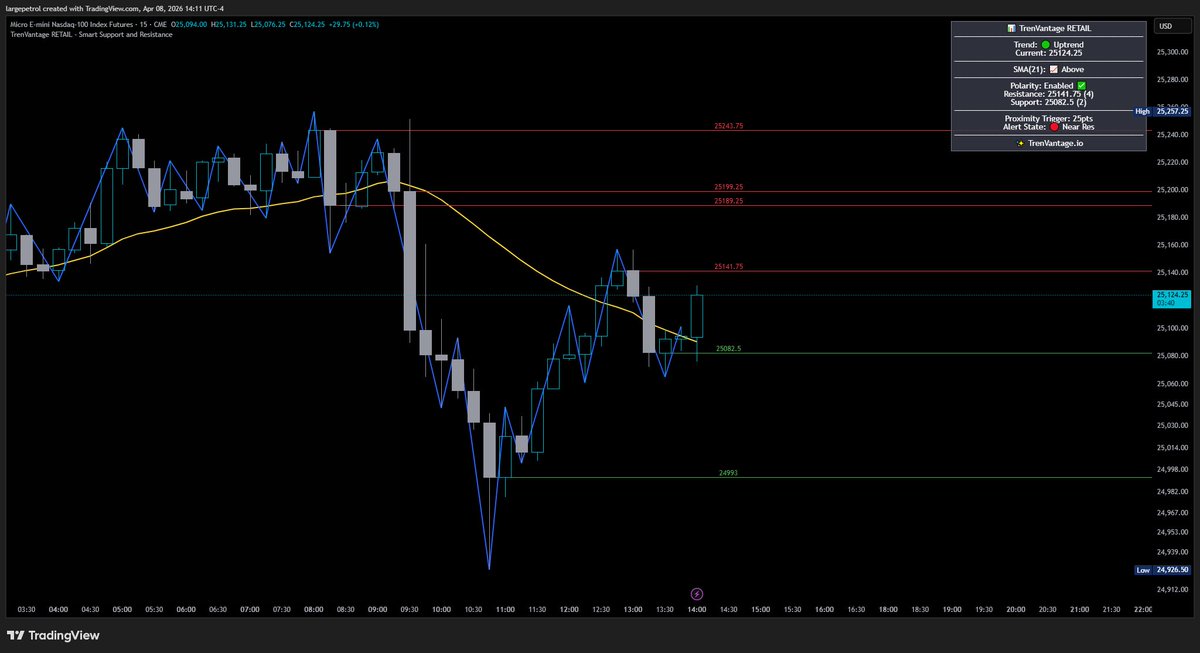Click the 25189.25 resistance level label

[729, 201]
